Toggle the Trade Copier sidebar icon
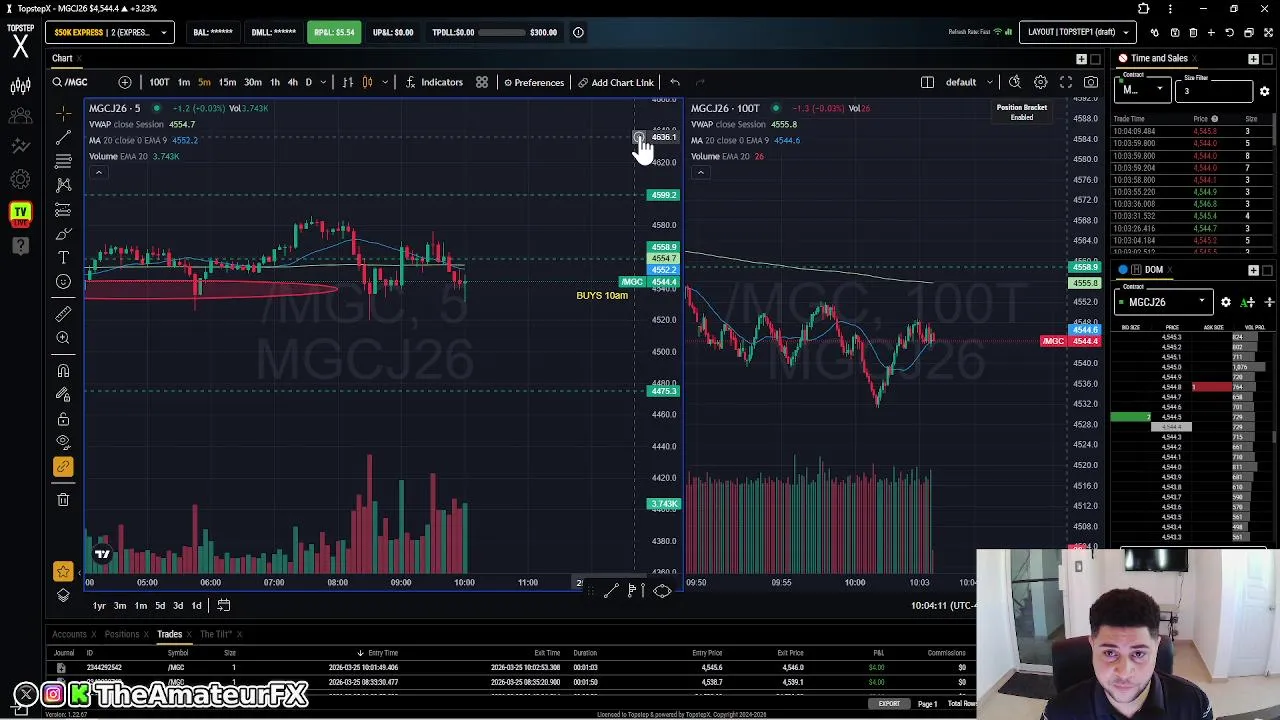 pos(20,117)
